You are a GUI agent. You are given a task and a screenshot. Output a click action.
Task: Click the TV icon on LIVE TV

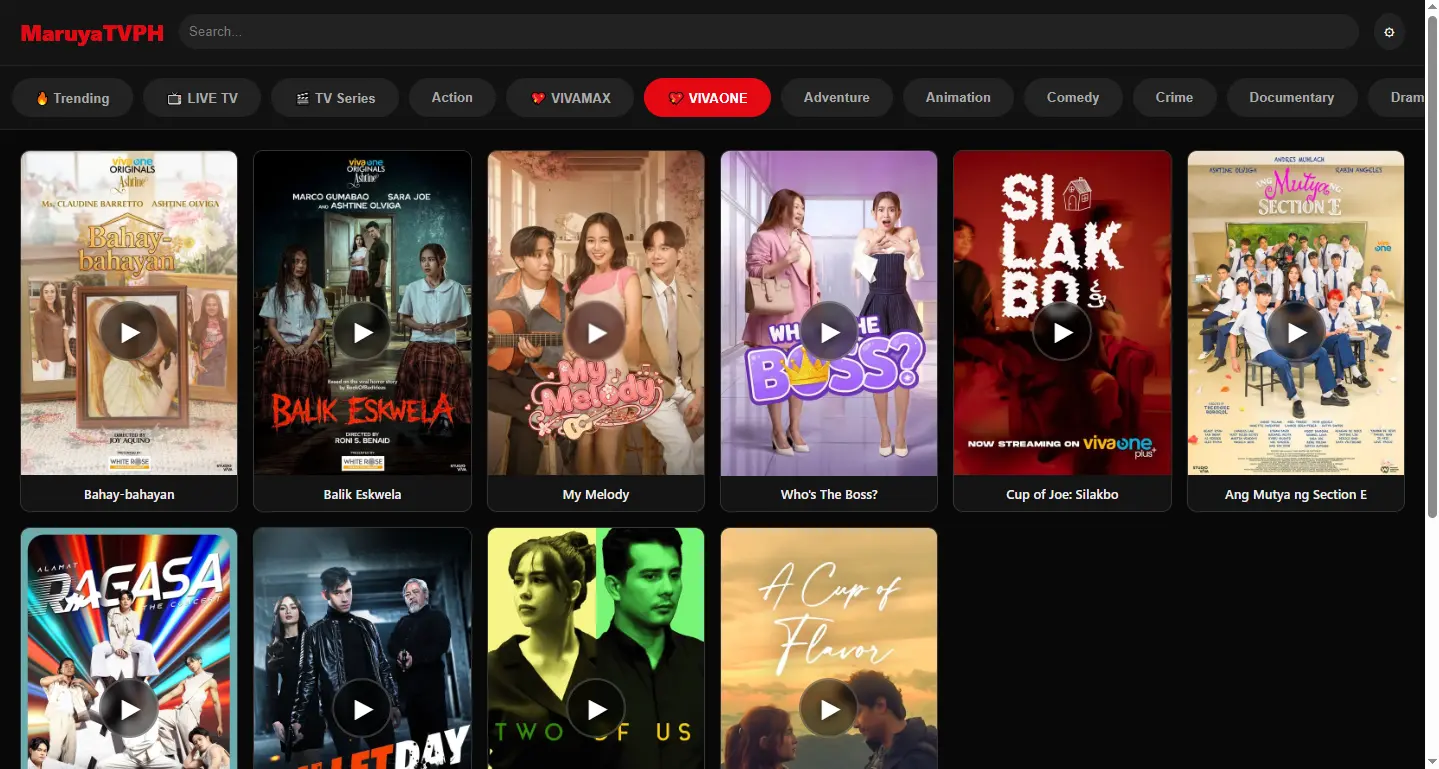click(174, 99)
